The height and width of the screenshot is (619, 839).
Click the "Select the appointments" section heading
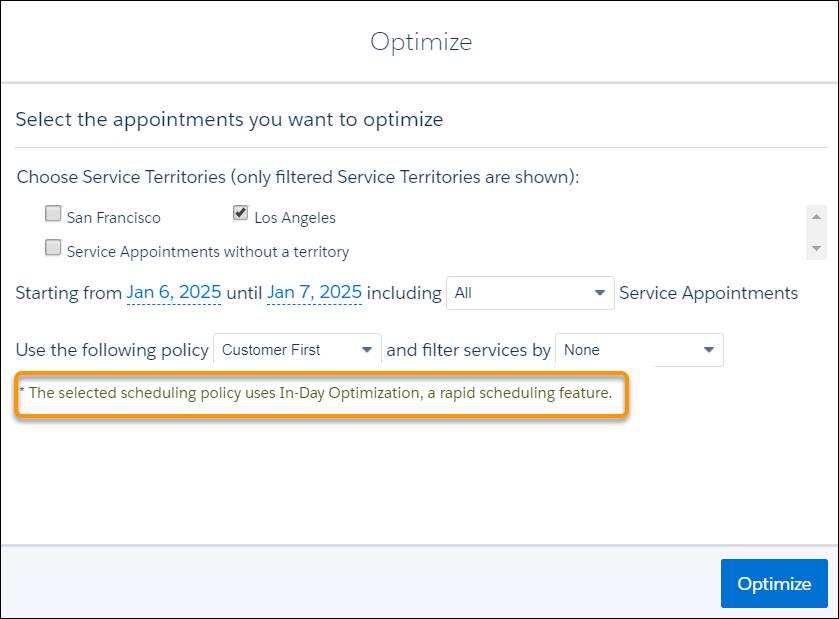[x=229, y=118]
